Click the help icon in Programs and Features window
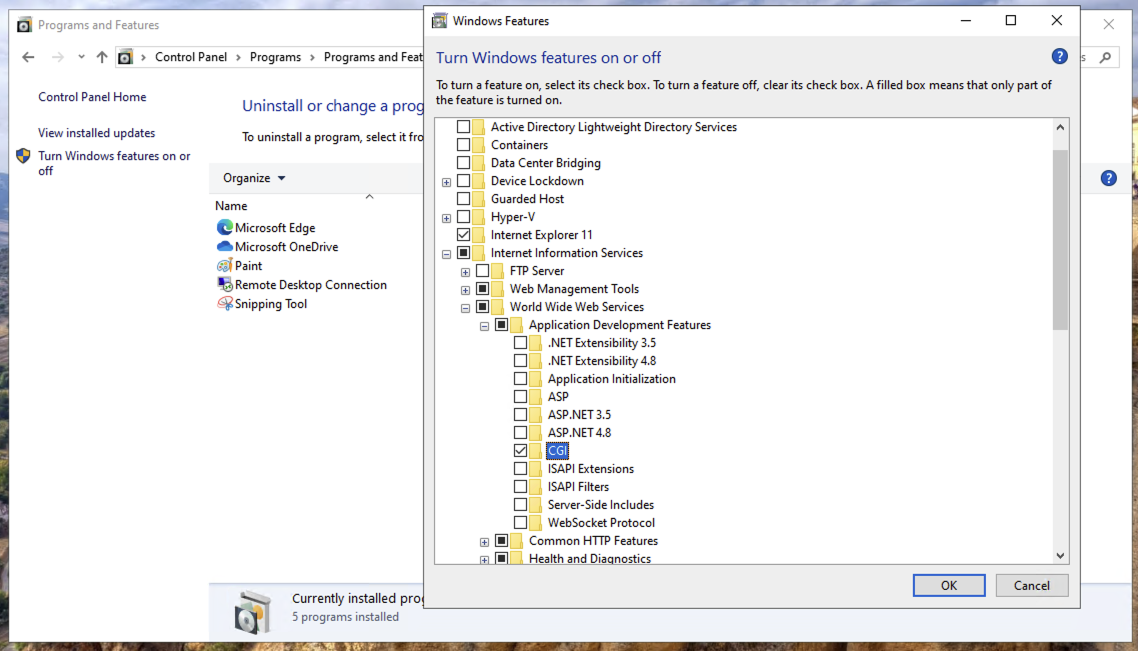The image size is (1138, 651). [x=1108, y=178]
